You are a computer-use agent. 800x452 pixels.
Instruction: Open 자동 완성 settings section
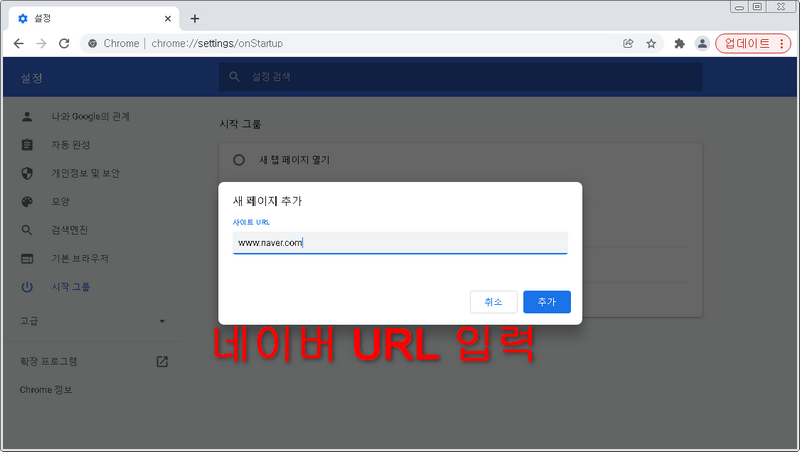(x=70, y=145)
